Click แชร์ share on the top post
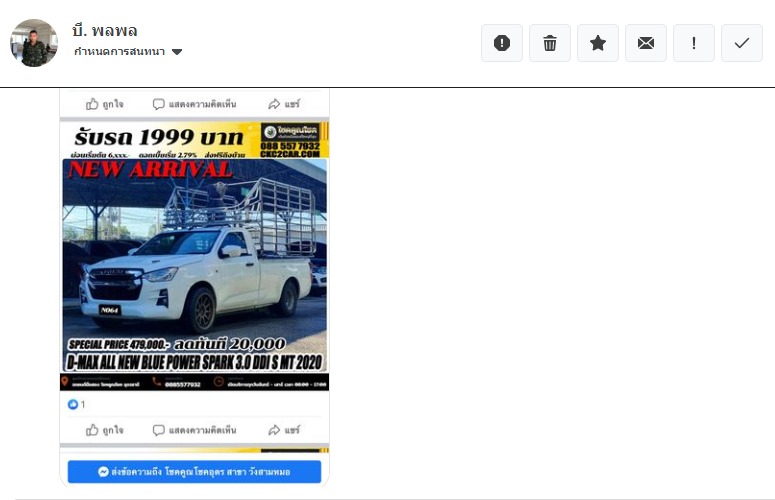Screen dimensions: 775x500 (x=284, y=104)
